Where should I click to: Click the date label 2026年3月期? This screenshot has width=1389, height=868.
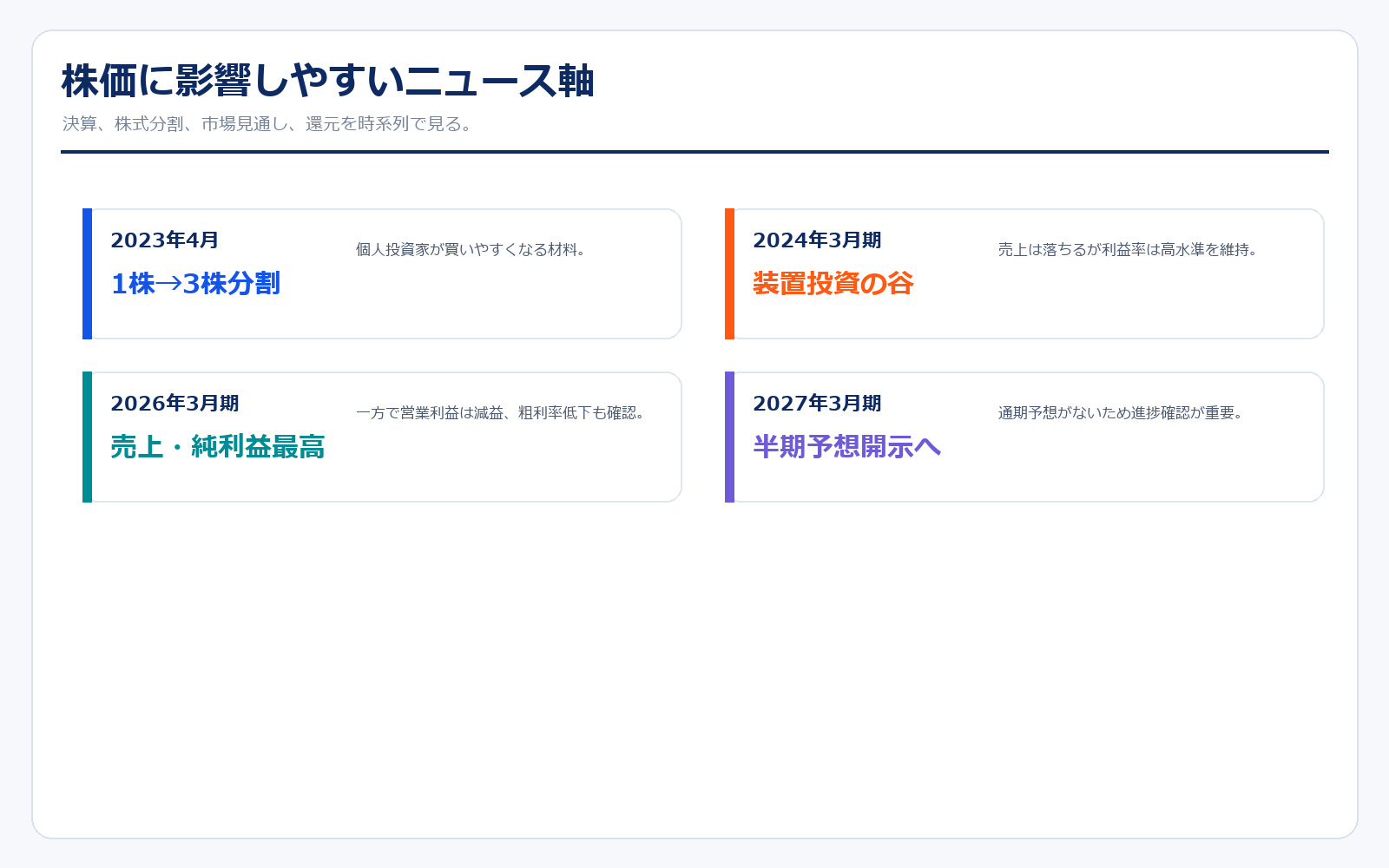pyautogui.click(x=174, y=404)
